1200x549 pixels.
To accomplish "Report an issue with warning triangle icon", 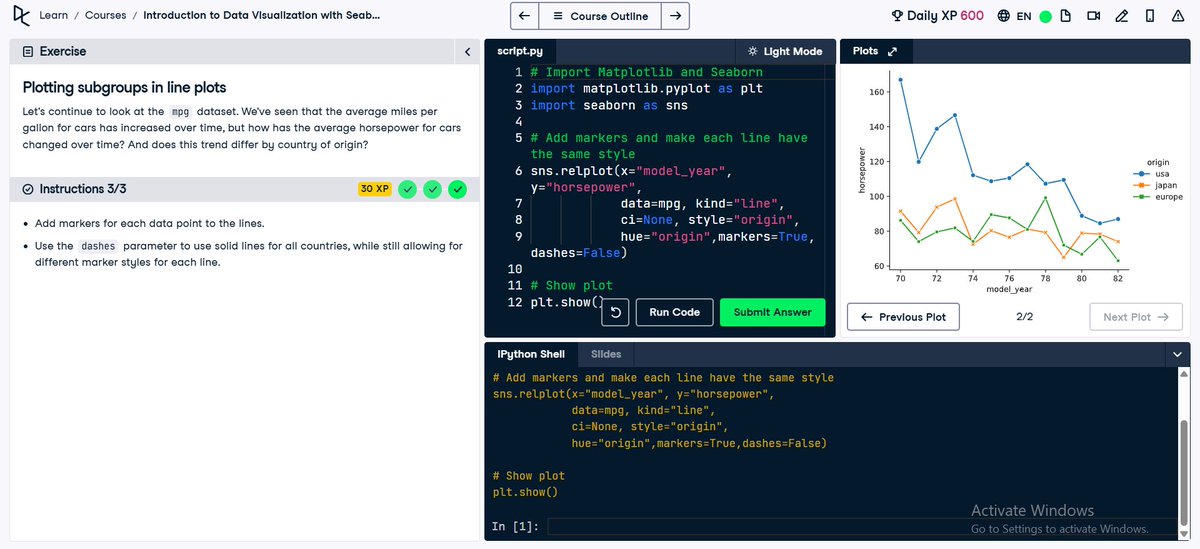I will pyautogui.click(x=1177, y=16).
